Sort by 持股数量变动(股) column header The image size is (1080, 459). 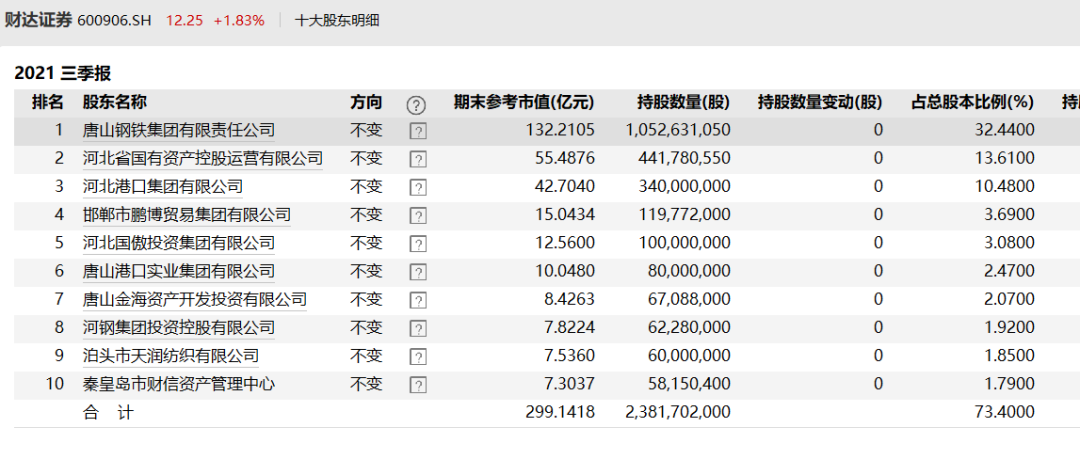[x=820, y=103]
